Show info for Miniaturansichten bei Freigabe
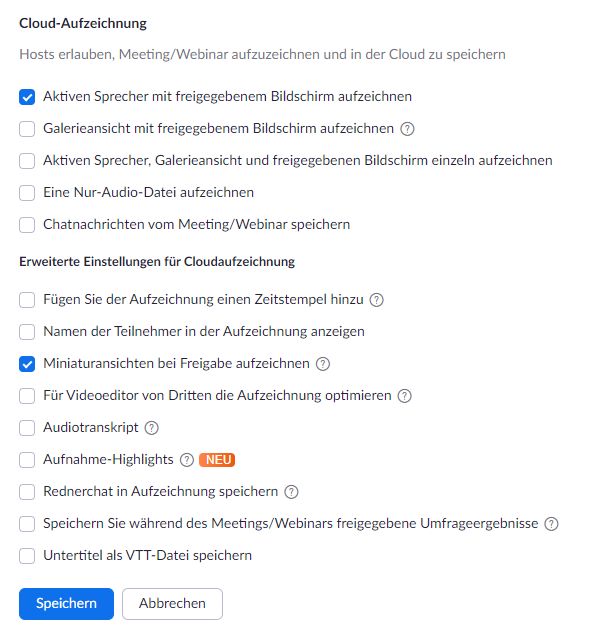612x633 pixels. click(323, 364)
